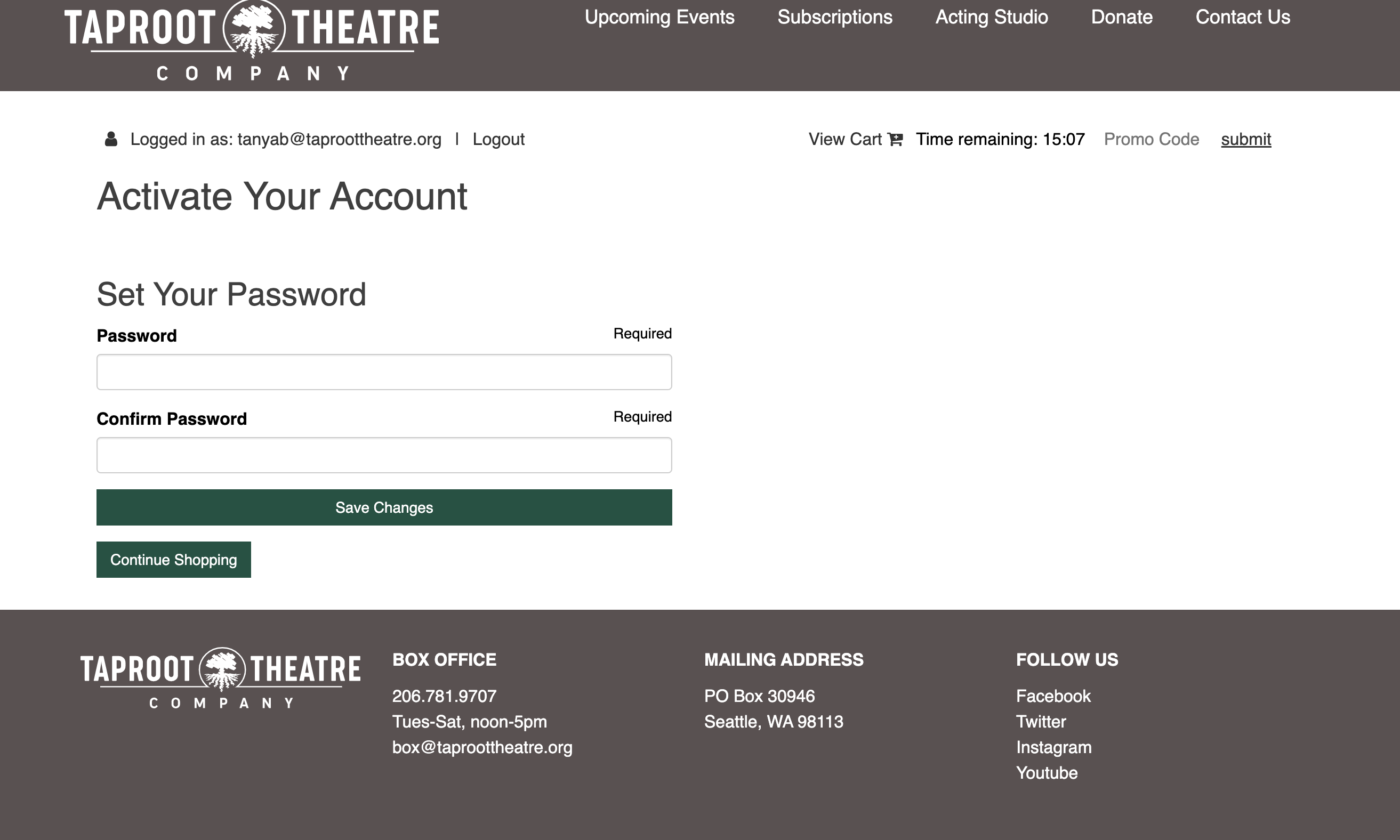Click the user profile icon beside Logged in as
Image resolution: width=1400 pixels, height=840 pixels.
coord(111,139)
